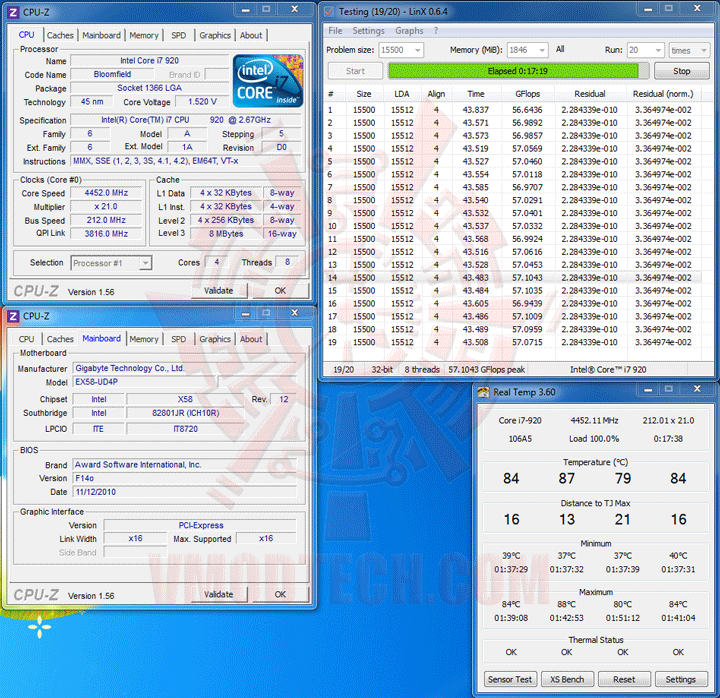This screenshot has height=698, width=720.
Task: Click the Chipset value X58
Action: (185, 400)
